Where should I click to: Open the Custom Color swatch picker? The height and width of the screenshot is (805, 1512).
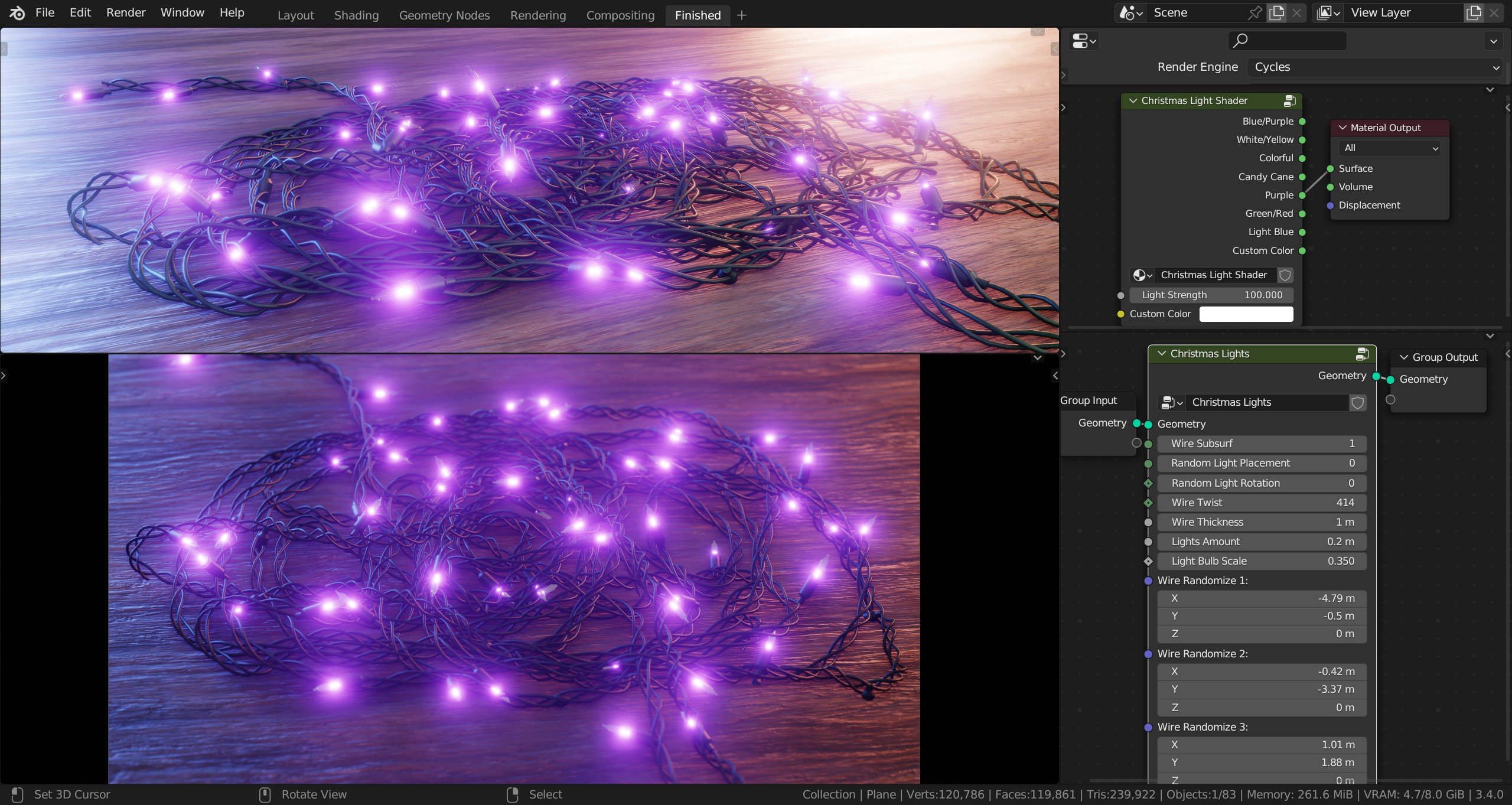pos(1246,314)
